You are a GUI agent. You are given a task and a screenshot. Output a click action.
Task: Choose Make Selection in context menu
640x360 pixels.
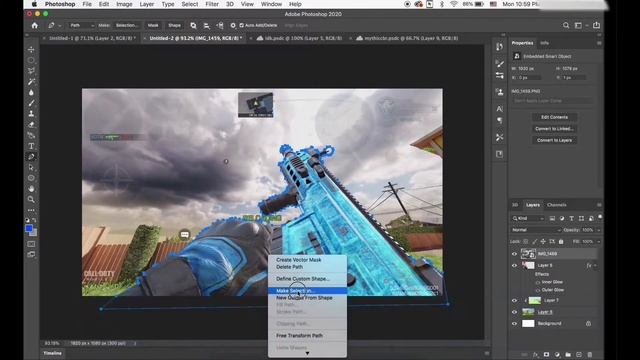307,291
